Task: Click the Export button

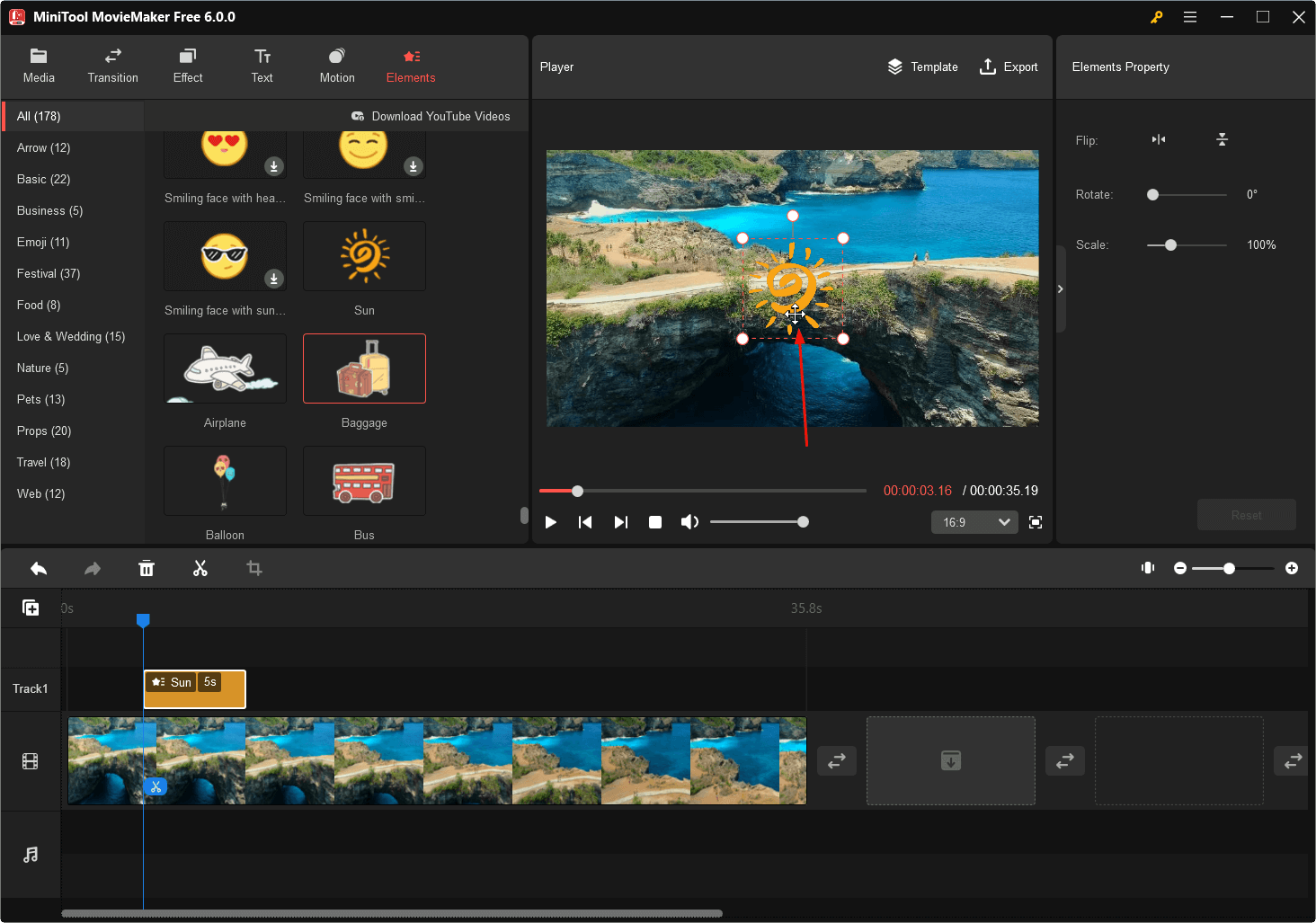Action: click(1009, 67)
